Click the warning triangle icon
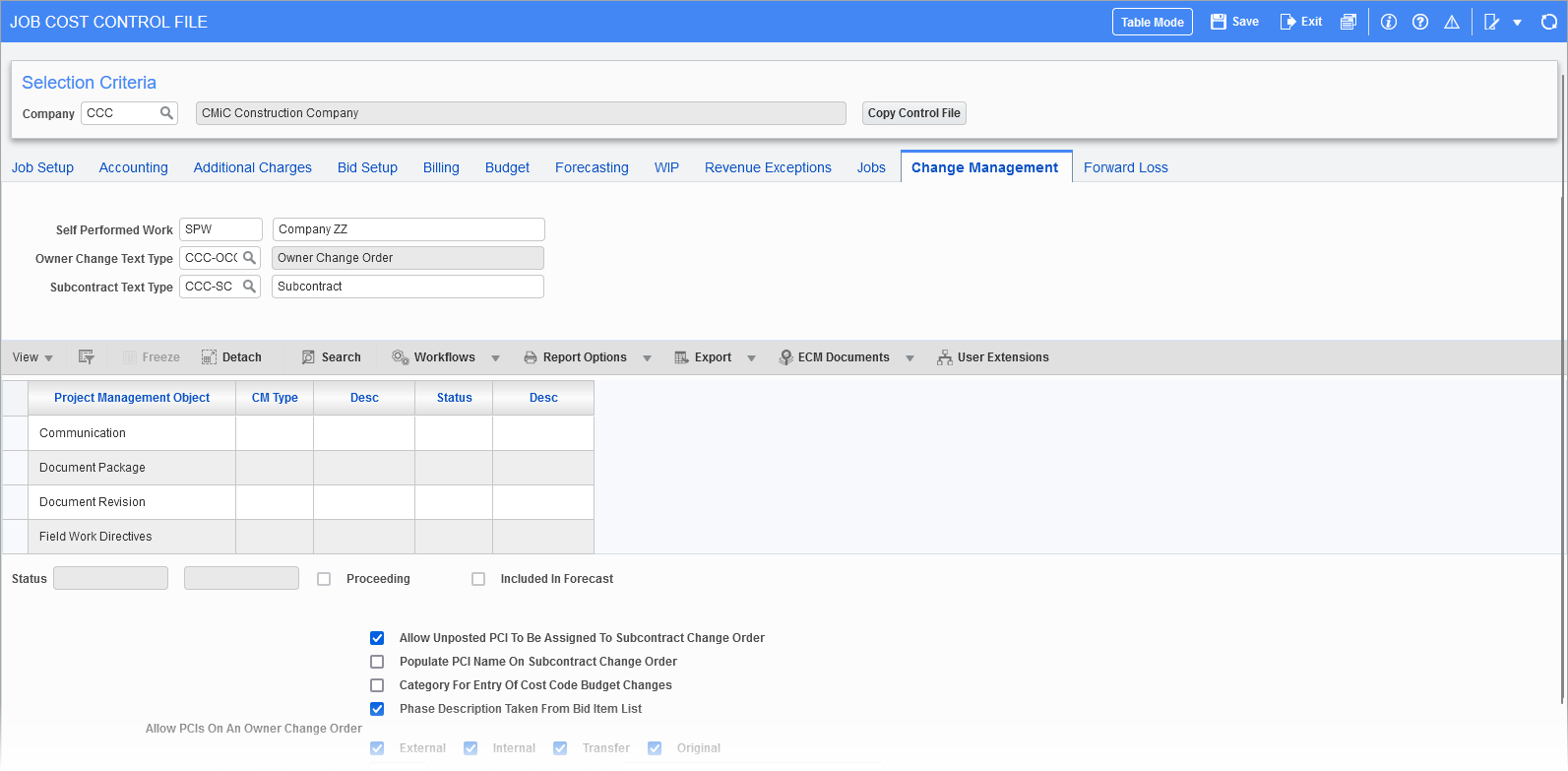Image resolution: width=1568 pixels, height=771 pixels. tap(1452, 22)
